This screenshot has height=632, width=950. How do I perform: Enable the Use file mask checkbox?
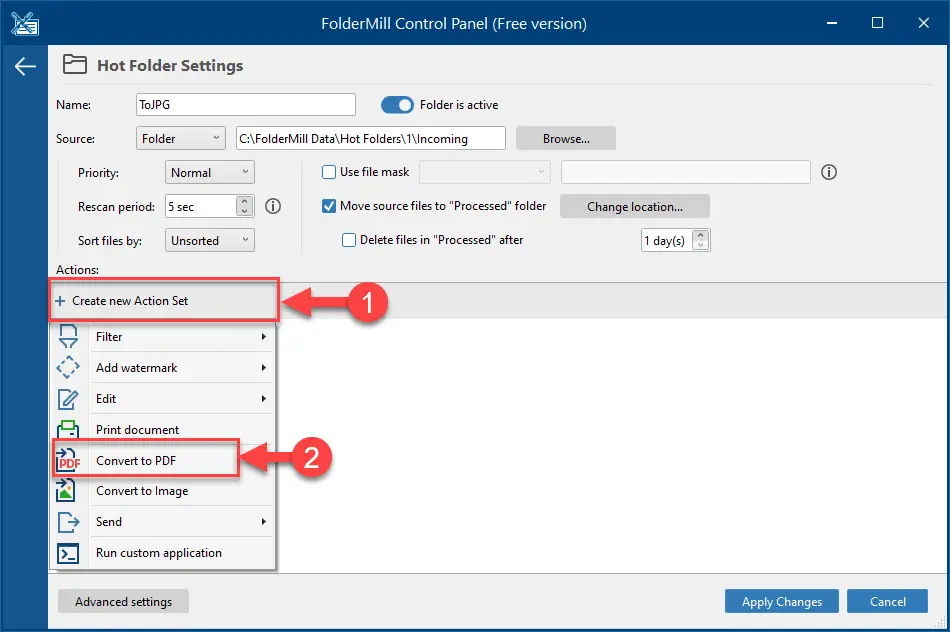pyautogui.click(x=328, y=172)
